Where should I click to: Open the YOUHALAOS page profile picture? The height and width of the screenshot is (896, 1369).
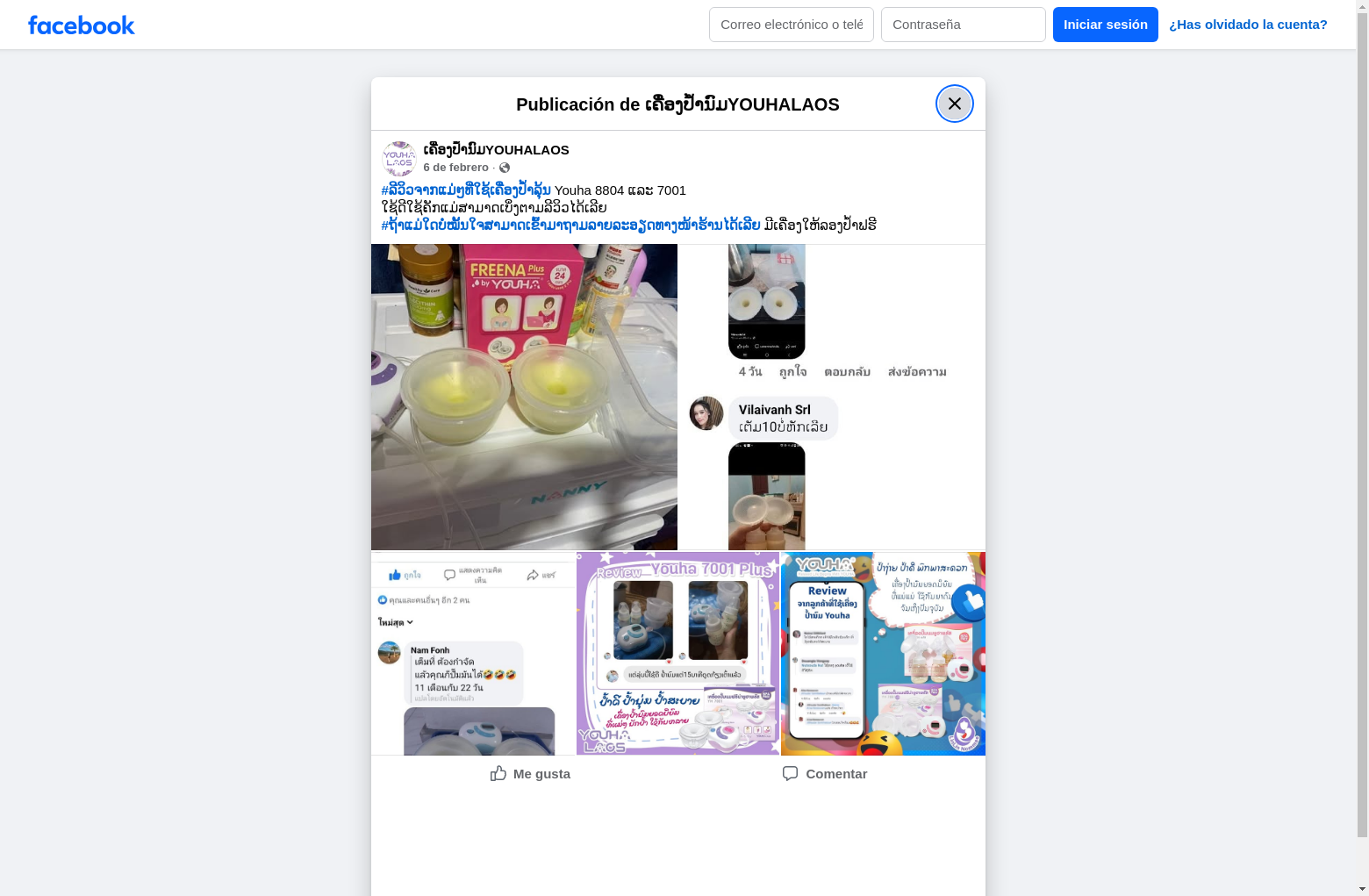(399, 159)
